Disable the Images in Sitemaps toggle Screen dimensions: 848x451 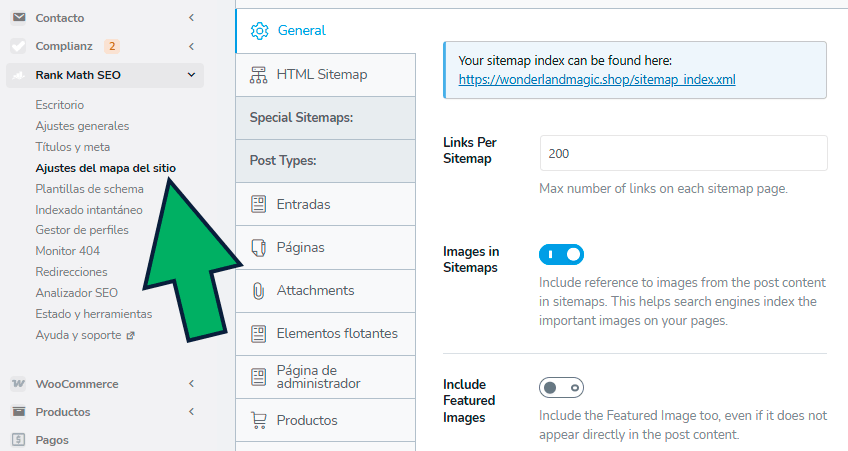click(x=561, y=255)
